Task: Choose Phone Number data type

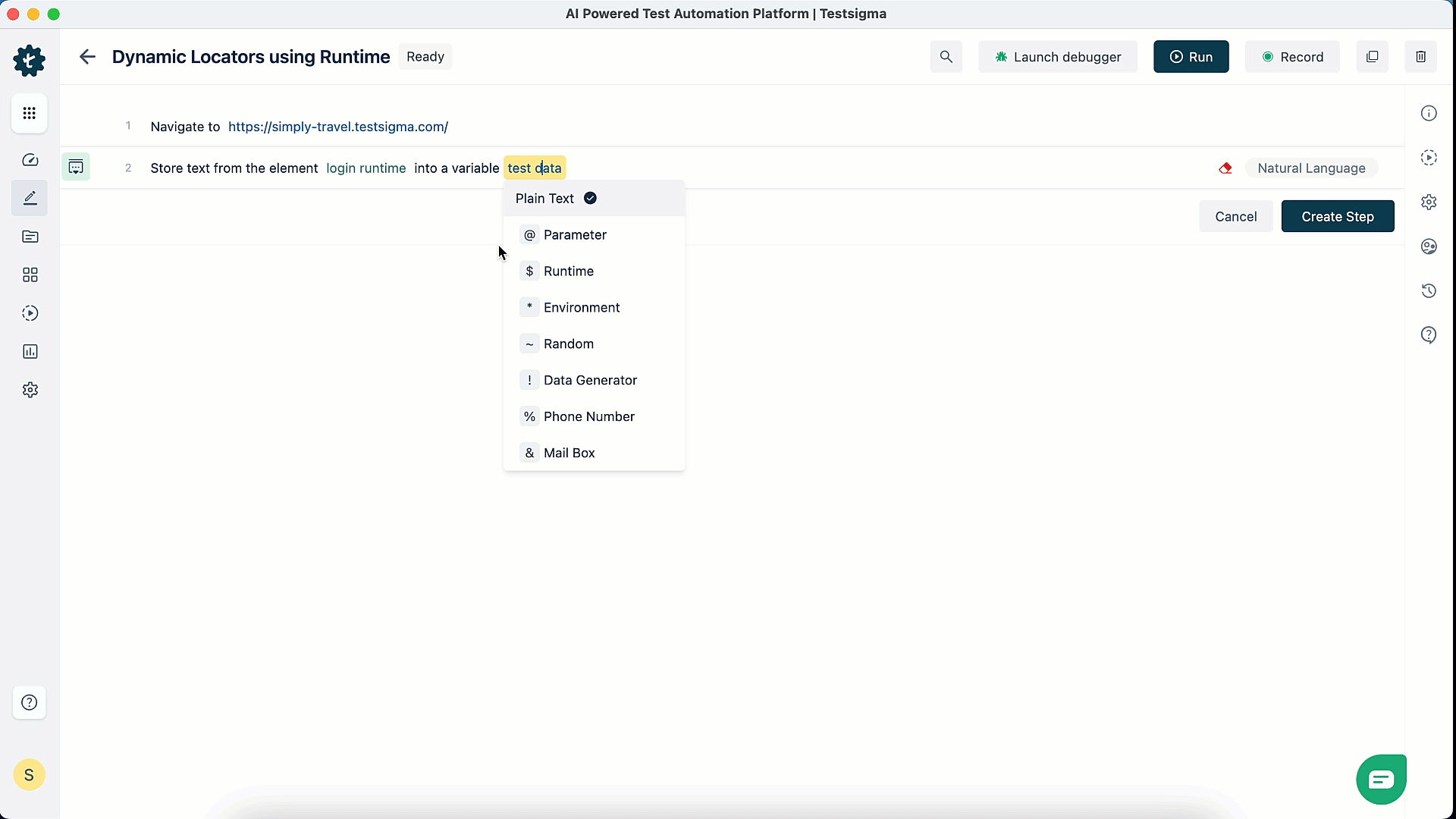Action: click(x=590, y=416)
